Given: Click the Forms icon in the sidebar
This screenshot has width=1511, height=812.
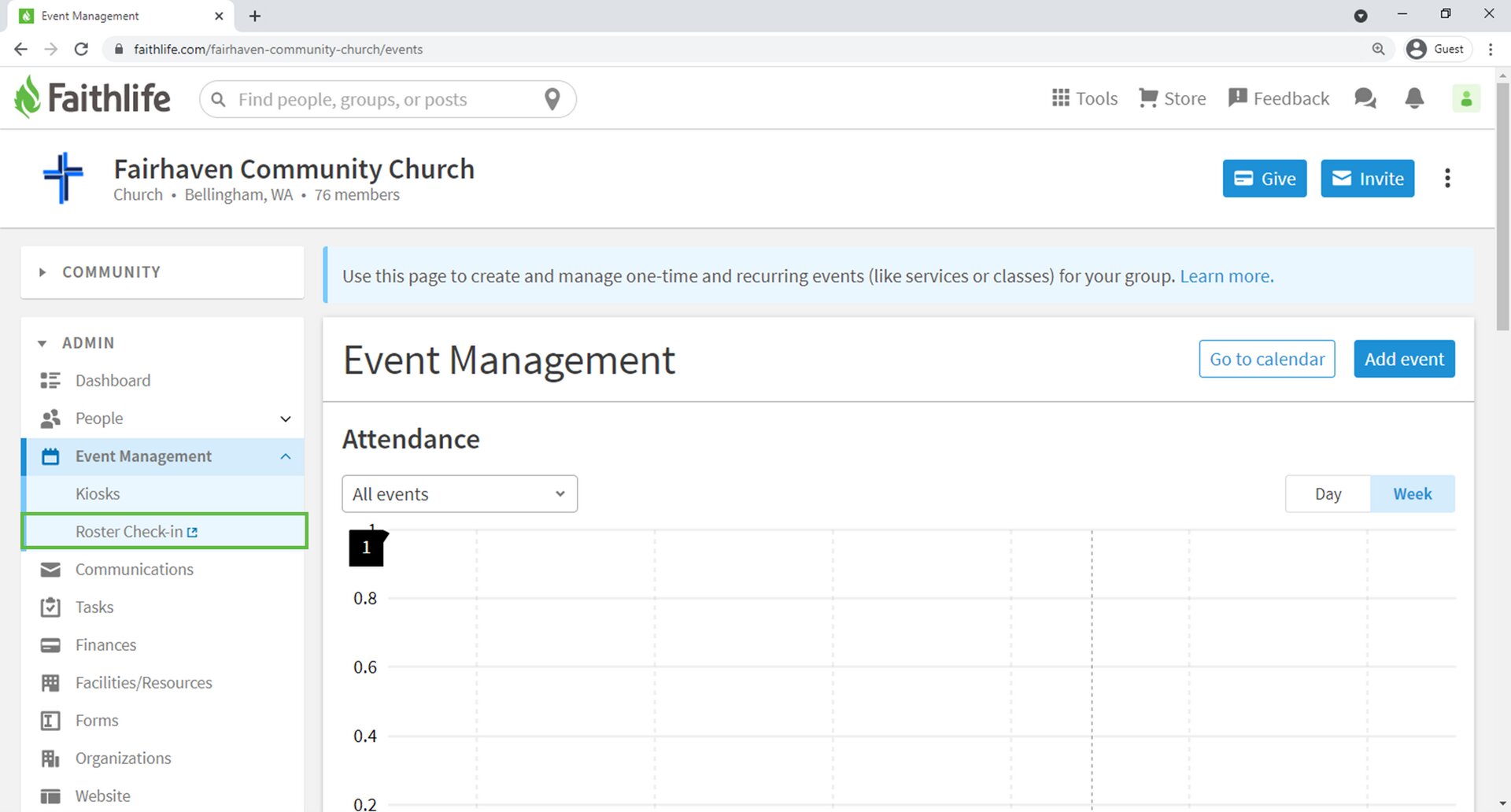Looking at the screenshot, I should (x=50, y=721).
